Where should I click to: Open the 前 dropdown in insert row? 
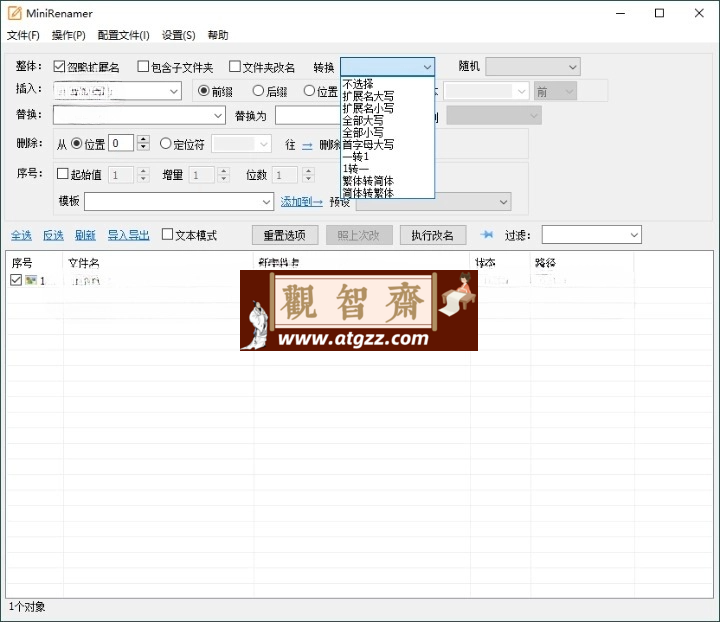click(555, 91)
